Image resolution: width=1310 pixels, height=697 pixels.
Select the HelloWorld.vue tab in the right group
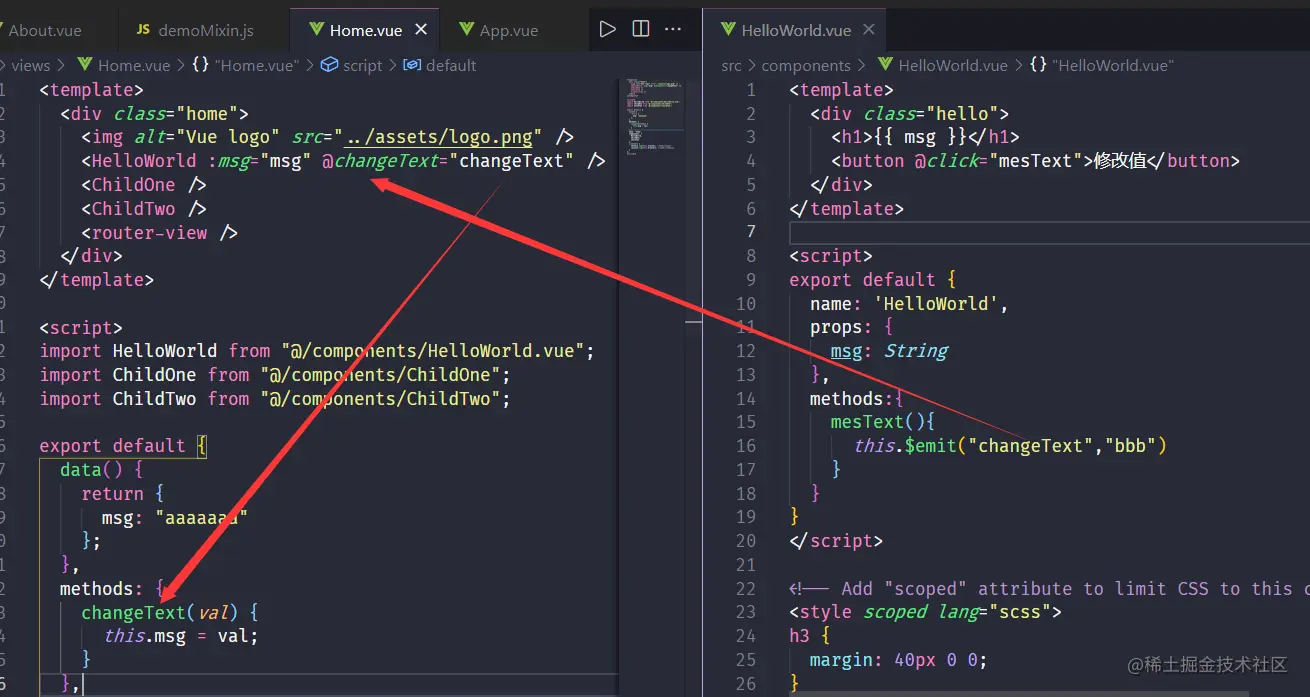tap(796, 30)
